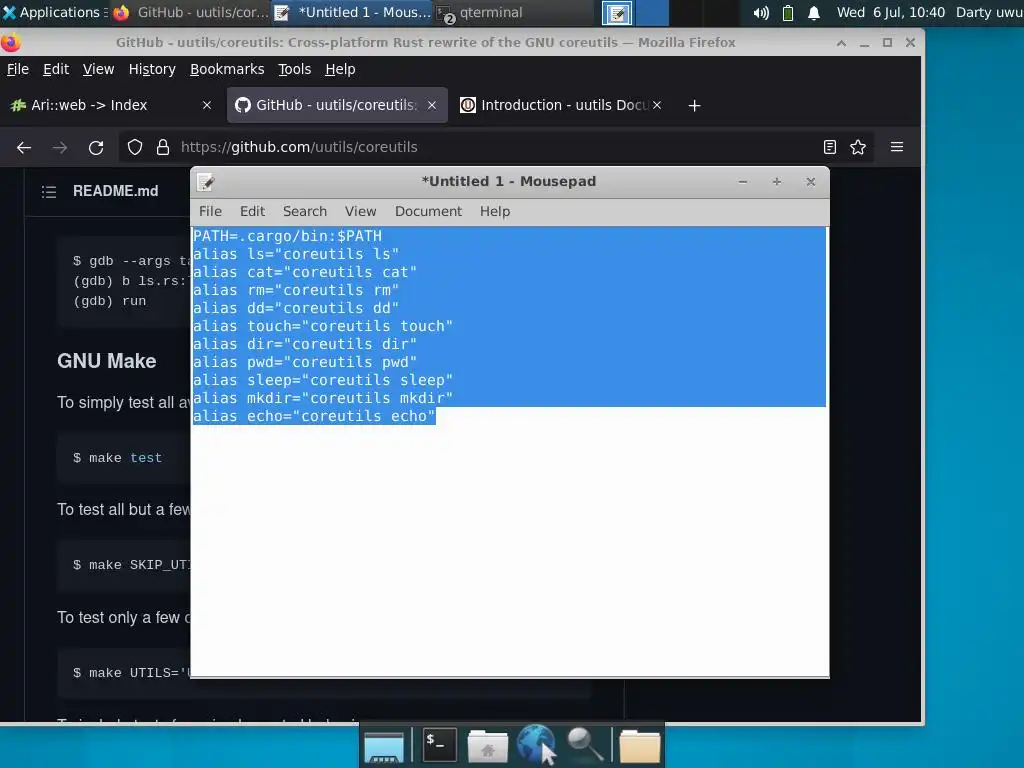The height and width of the screenshot is (768, 1024).
Task: Switch to Untitled 1 Mousepad taskbar entry
Action: (353, 12)
